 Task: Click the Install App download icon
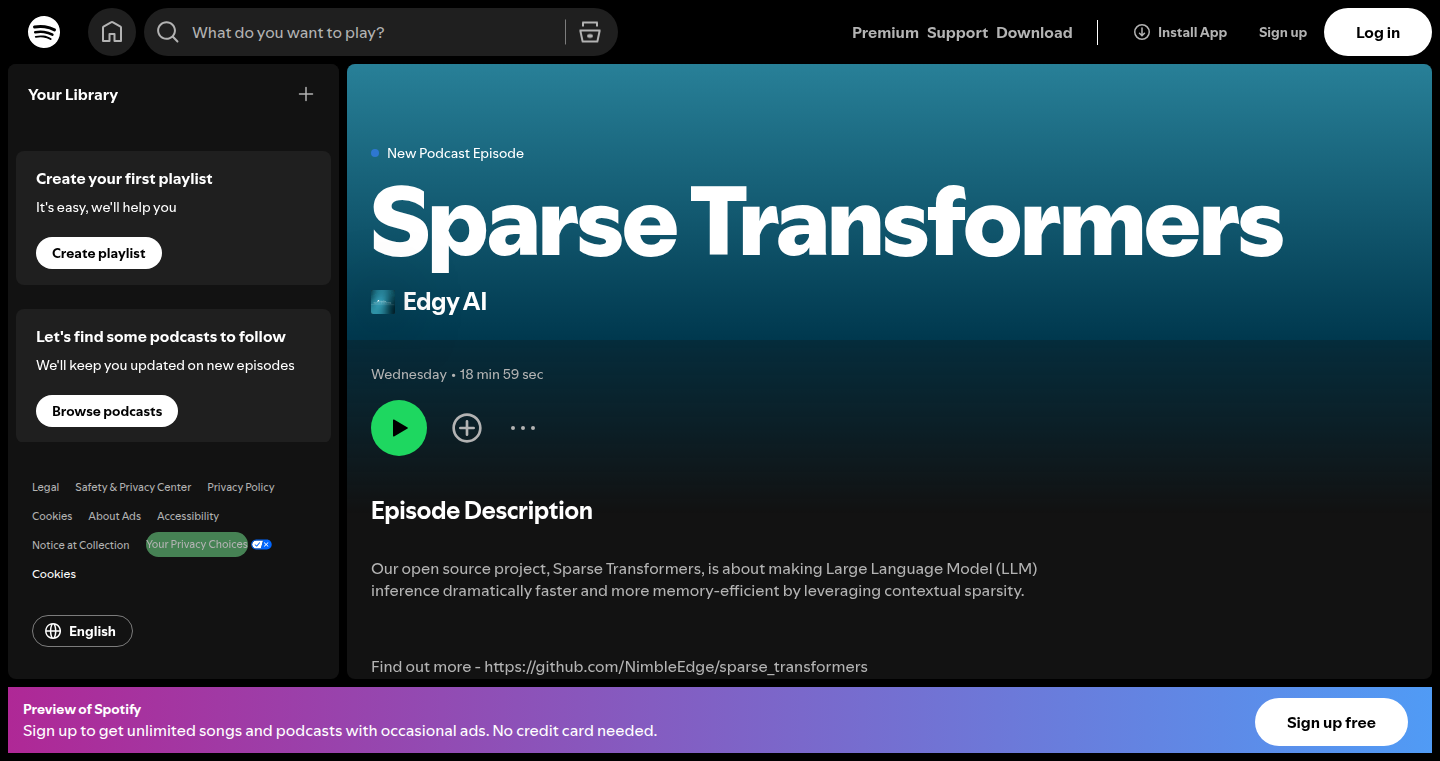click(x=1142, y=32)
